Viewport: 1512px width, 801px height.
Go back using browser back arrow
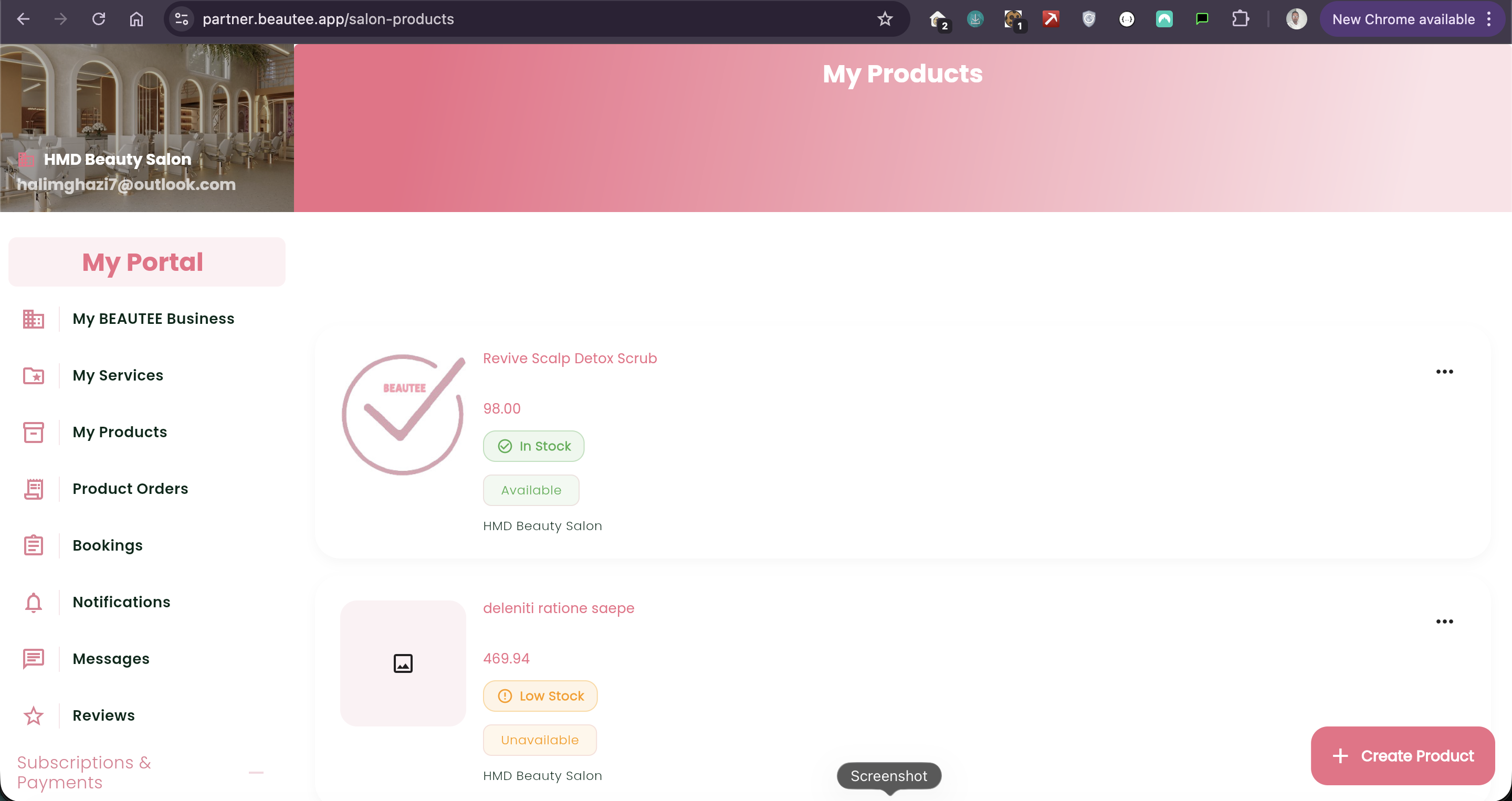click(x=23, y=19)
